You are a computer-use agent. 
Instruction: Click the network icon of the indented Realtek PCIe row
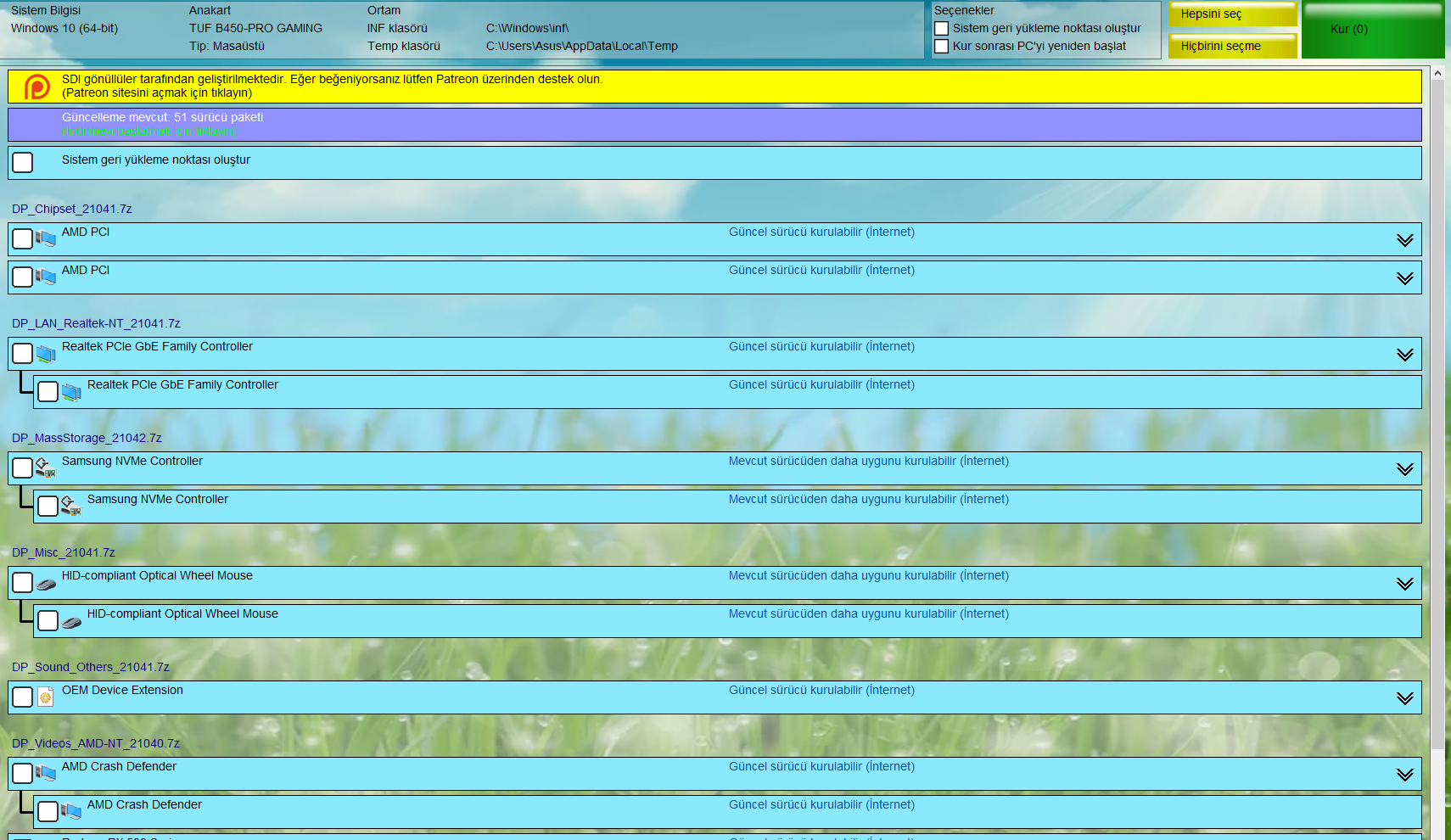tap(71, 392)
